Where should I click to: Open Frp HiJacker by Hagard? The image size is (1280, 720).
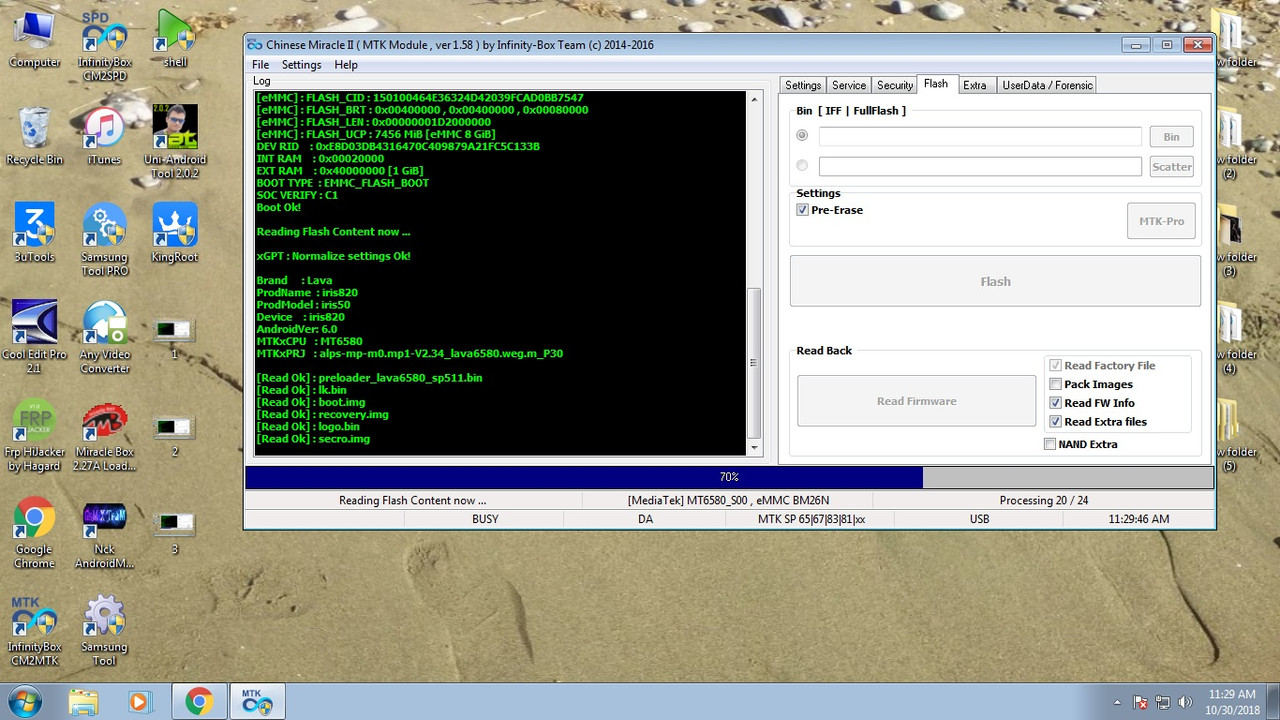coord(34,434)
